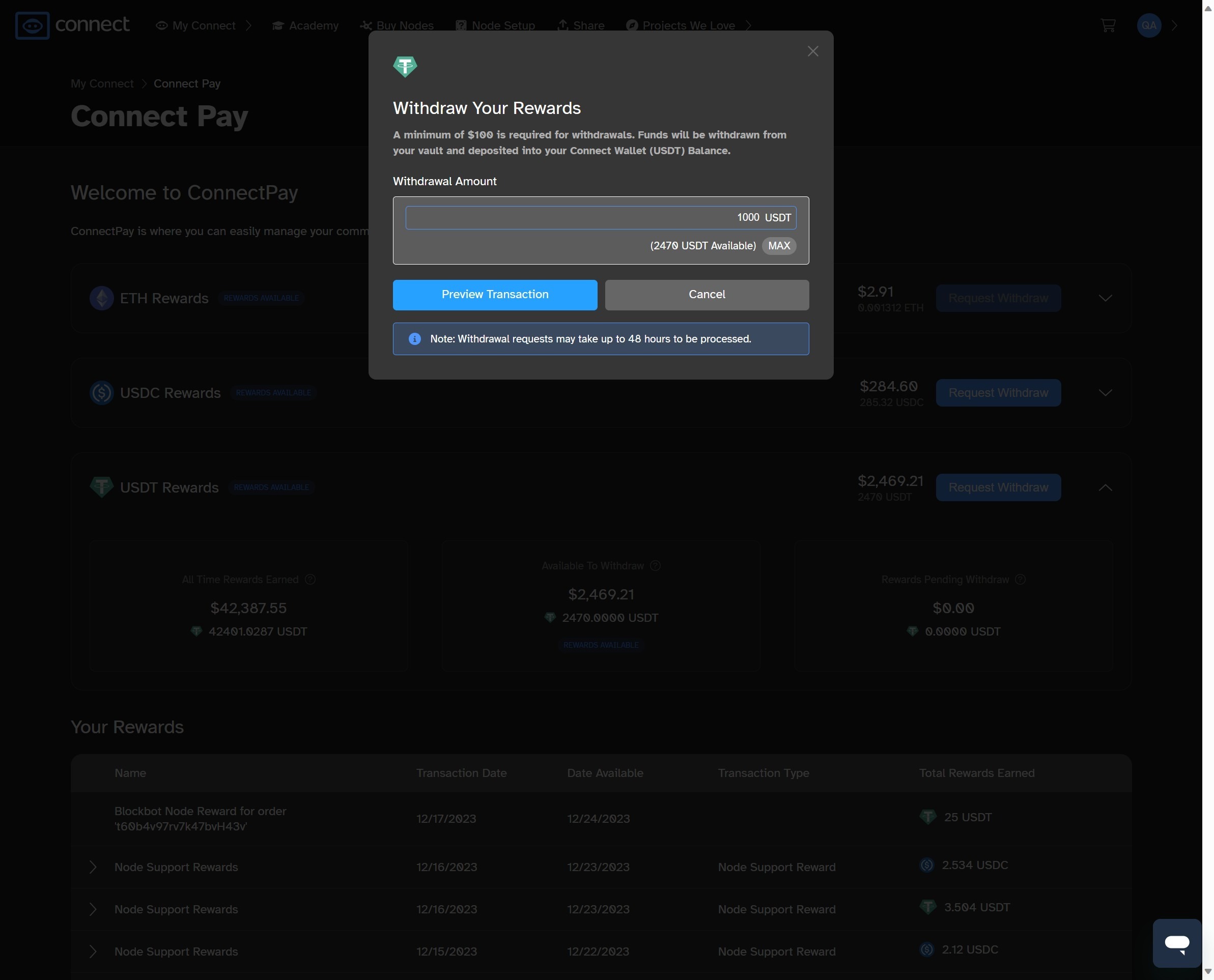Click the Connect logo icon
This screenshot has height=980, width=1214.
click(x=32, y=25)
